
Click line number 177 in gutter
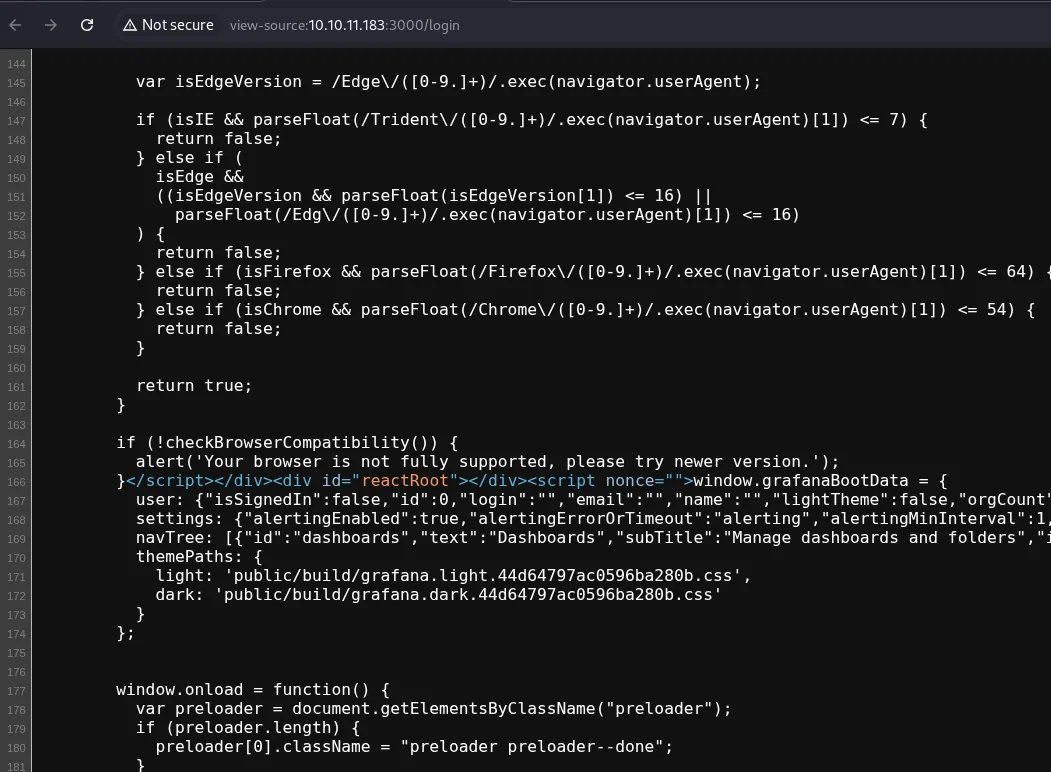[x=16, y=691]
